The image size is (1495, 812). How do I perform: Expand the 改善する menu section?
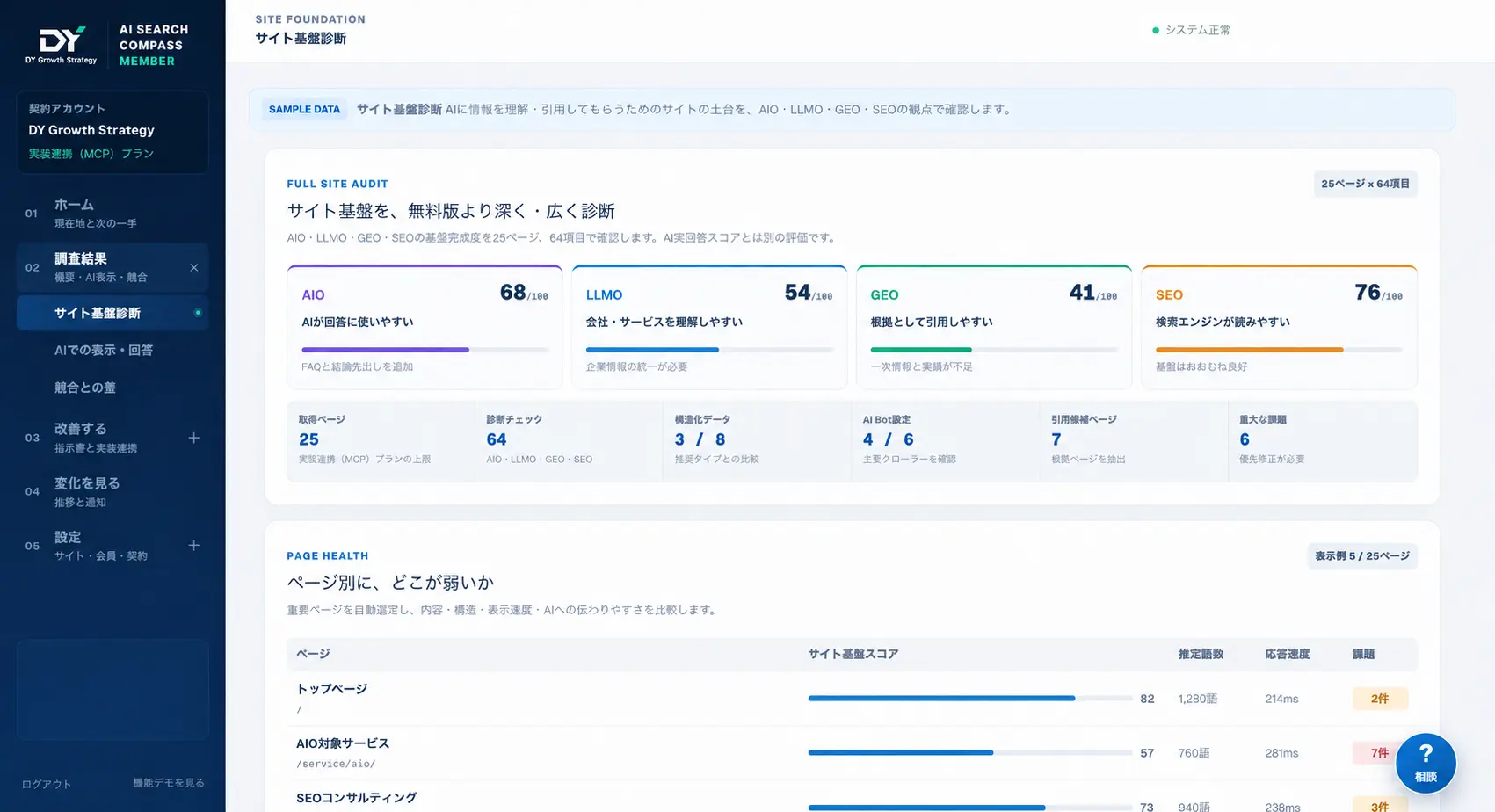[194, 438]
